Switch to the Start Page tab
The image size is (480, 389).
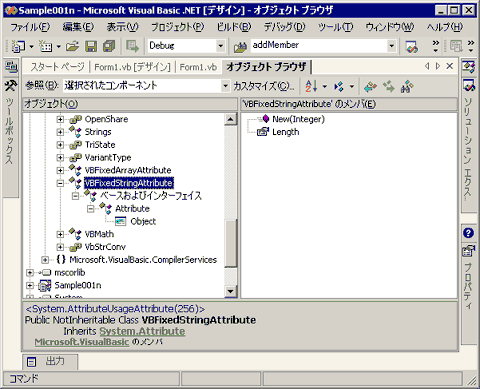57,67
